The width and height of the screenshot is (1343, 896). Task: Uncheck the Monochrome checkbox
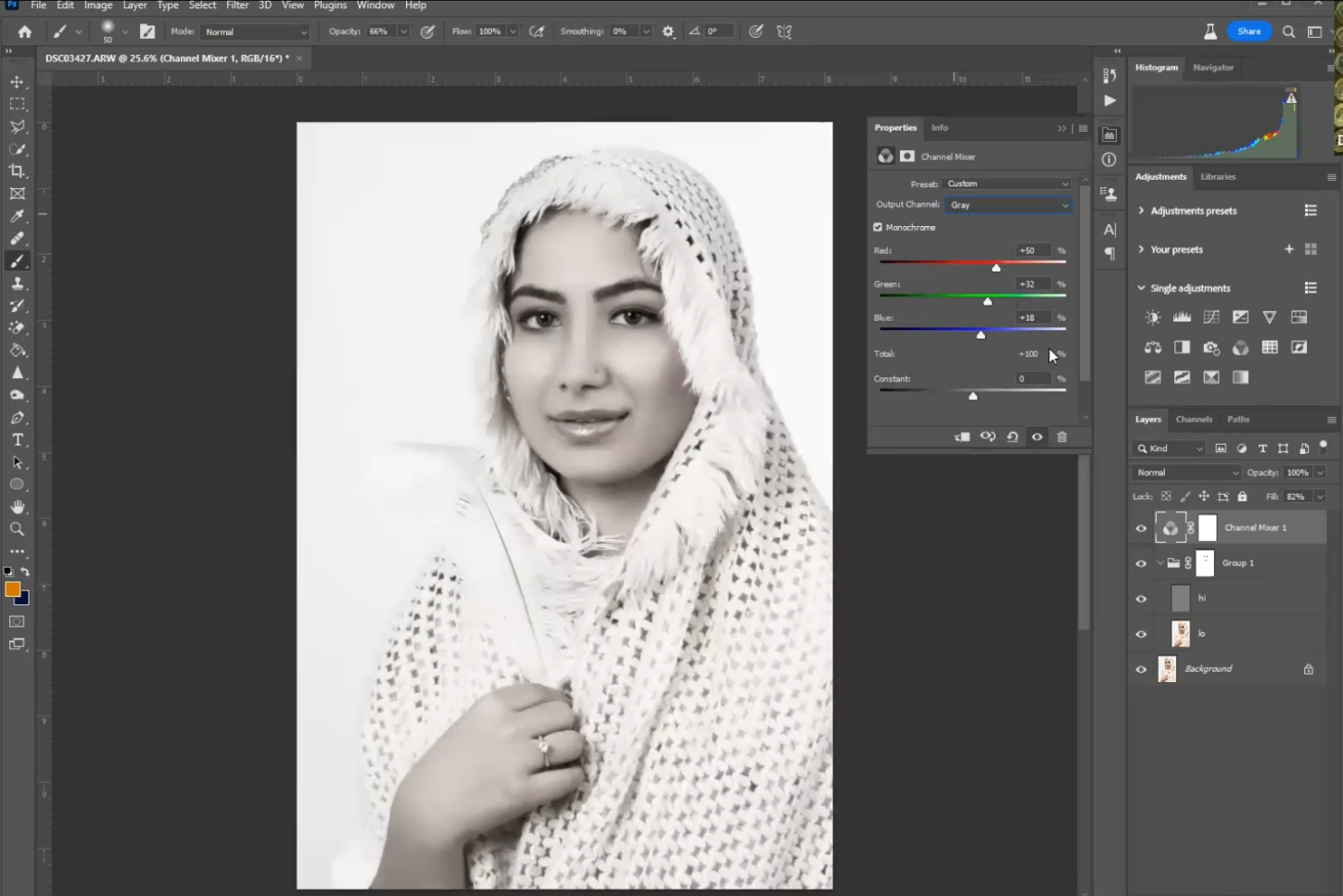pos(878,227)
